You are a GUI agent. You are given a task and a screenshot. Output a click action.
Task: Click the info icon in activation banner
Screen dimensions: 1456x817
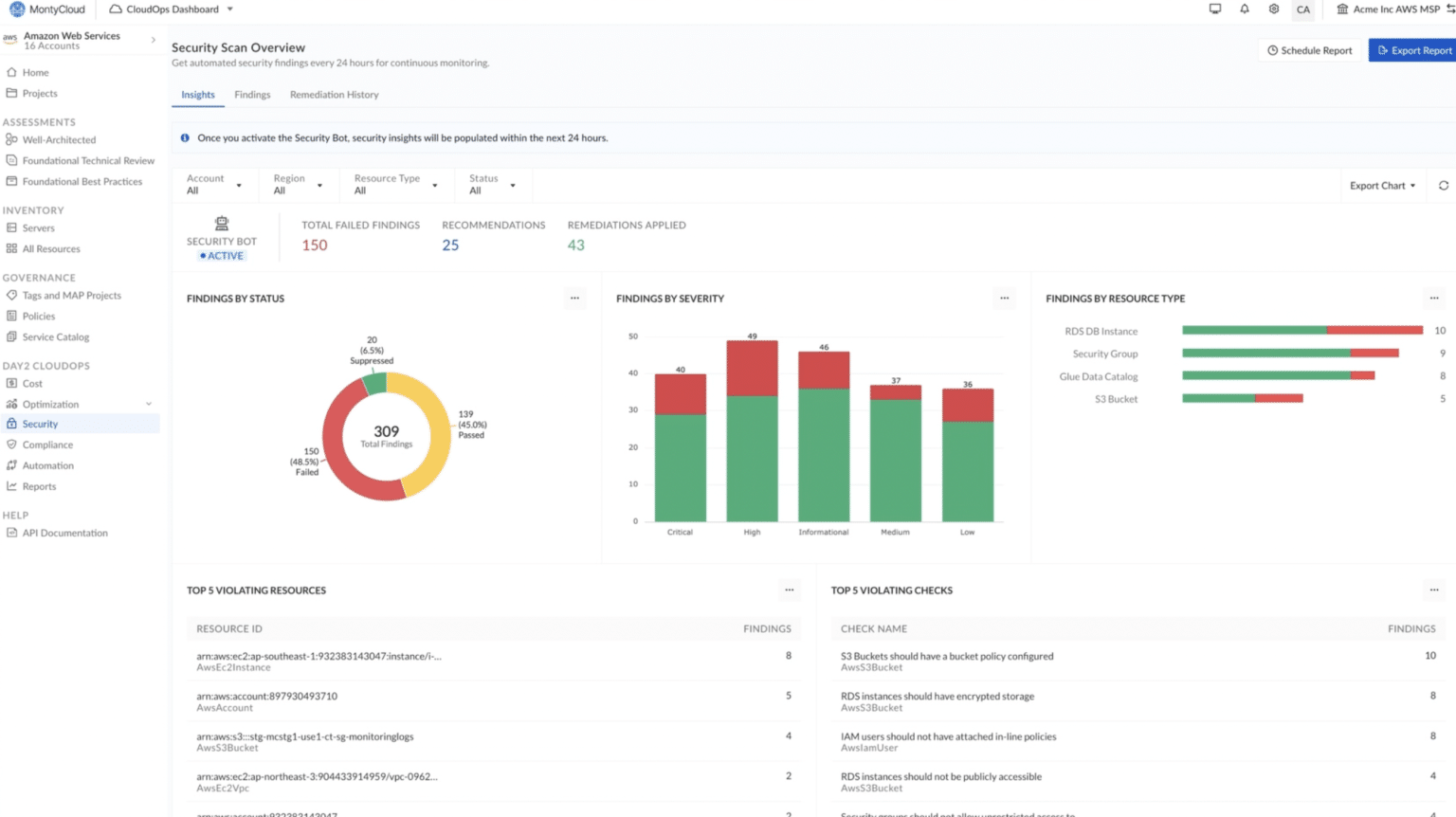[x=185, y=138]
